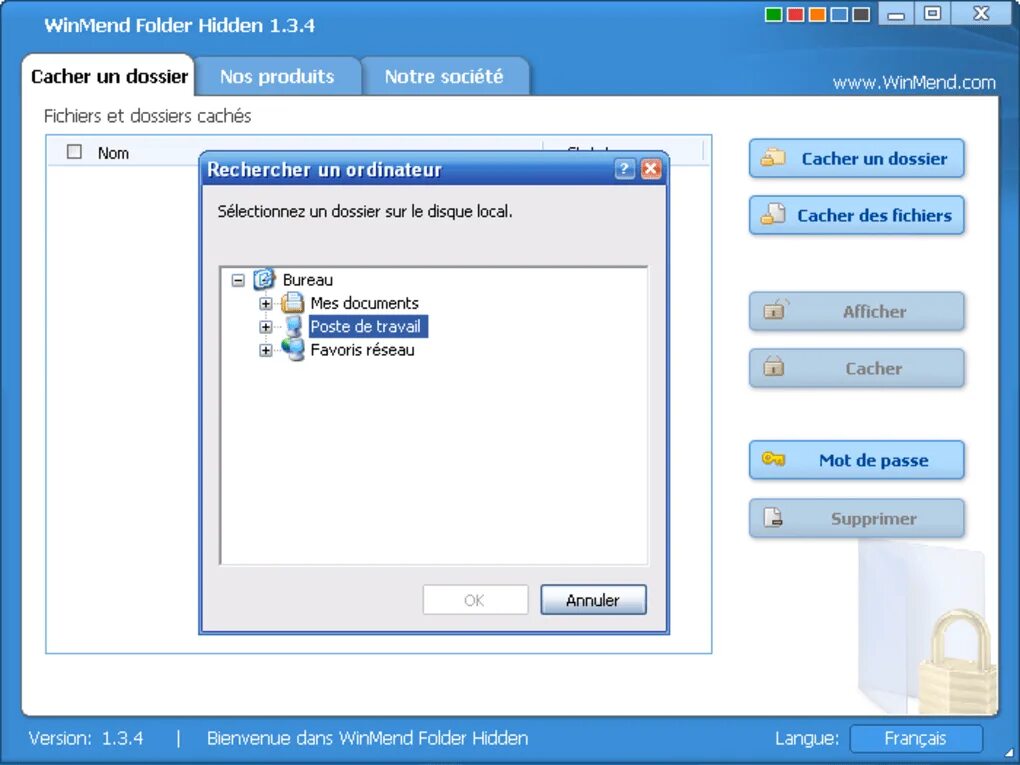
Task: Minimize the WinMend Folder Hidden window
Action: [896, 14]
